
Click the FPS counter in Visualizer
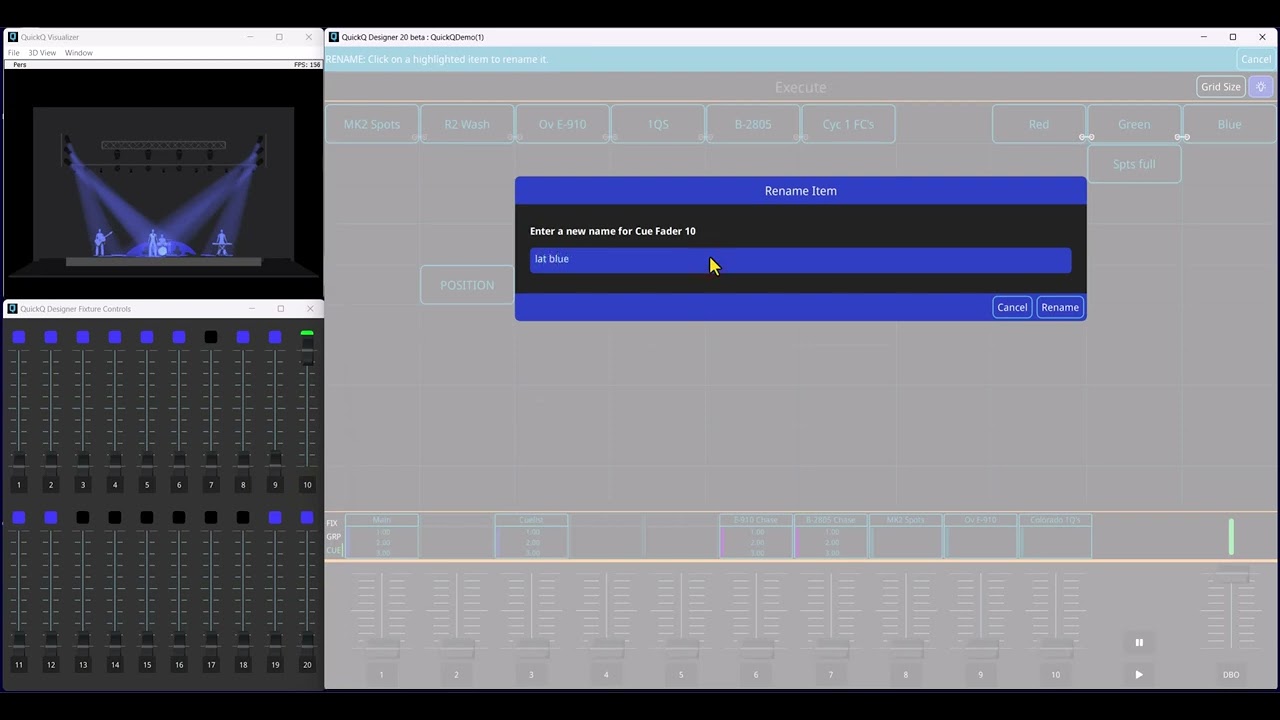click(x=307, y=65)
